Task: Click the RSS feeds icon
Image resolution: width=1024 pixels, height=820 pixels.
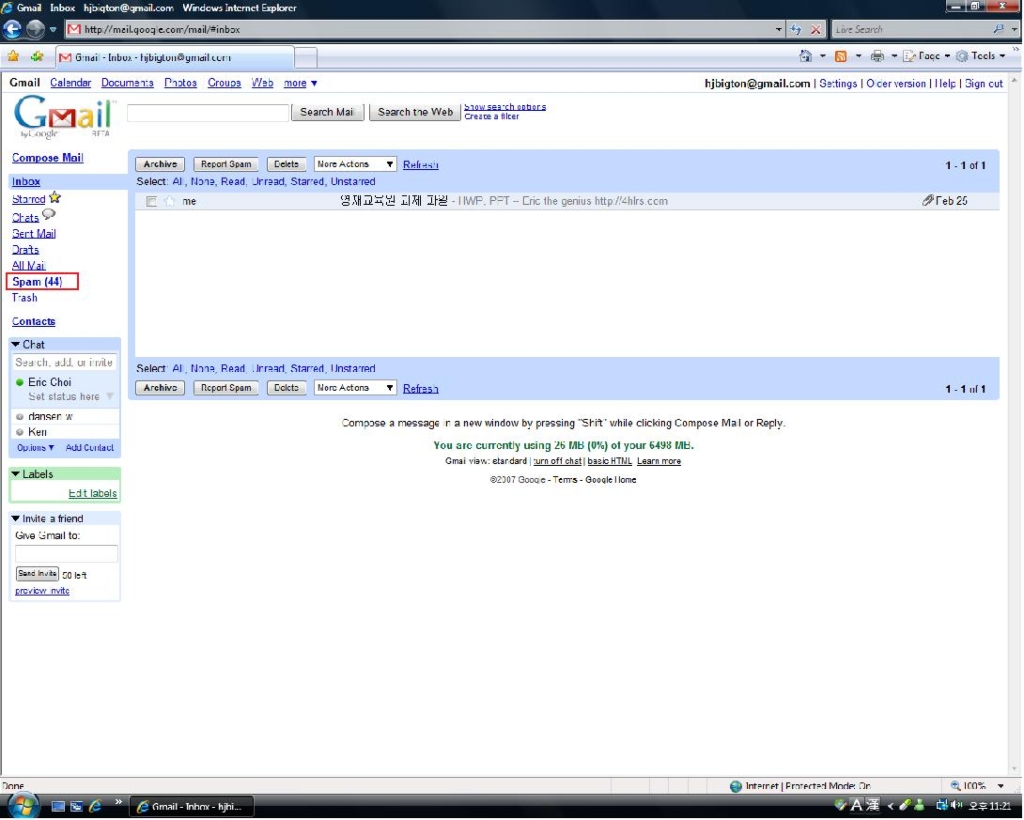Action: point(840,56)
